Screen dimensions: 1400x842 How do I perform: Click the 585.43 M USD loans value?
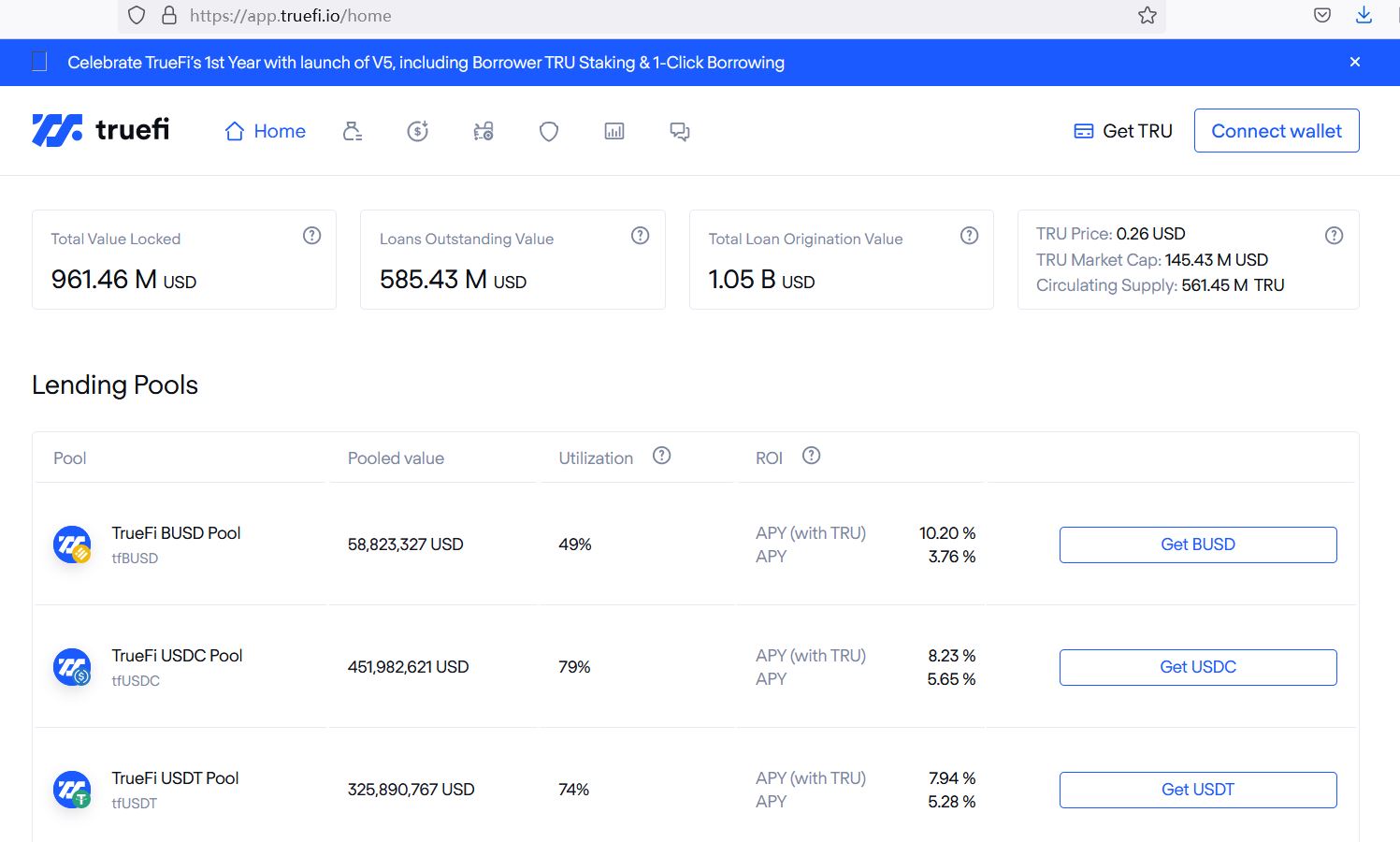point(453,280)
